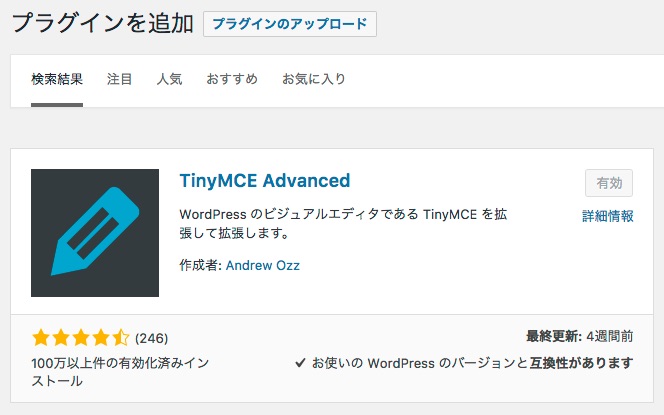The height and width of the screenshot is (415, 664).
Task: Click the 有効 button
Action: [x=609, y=183]
